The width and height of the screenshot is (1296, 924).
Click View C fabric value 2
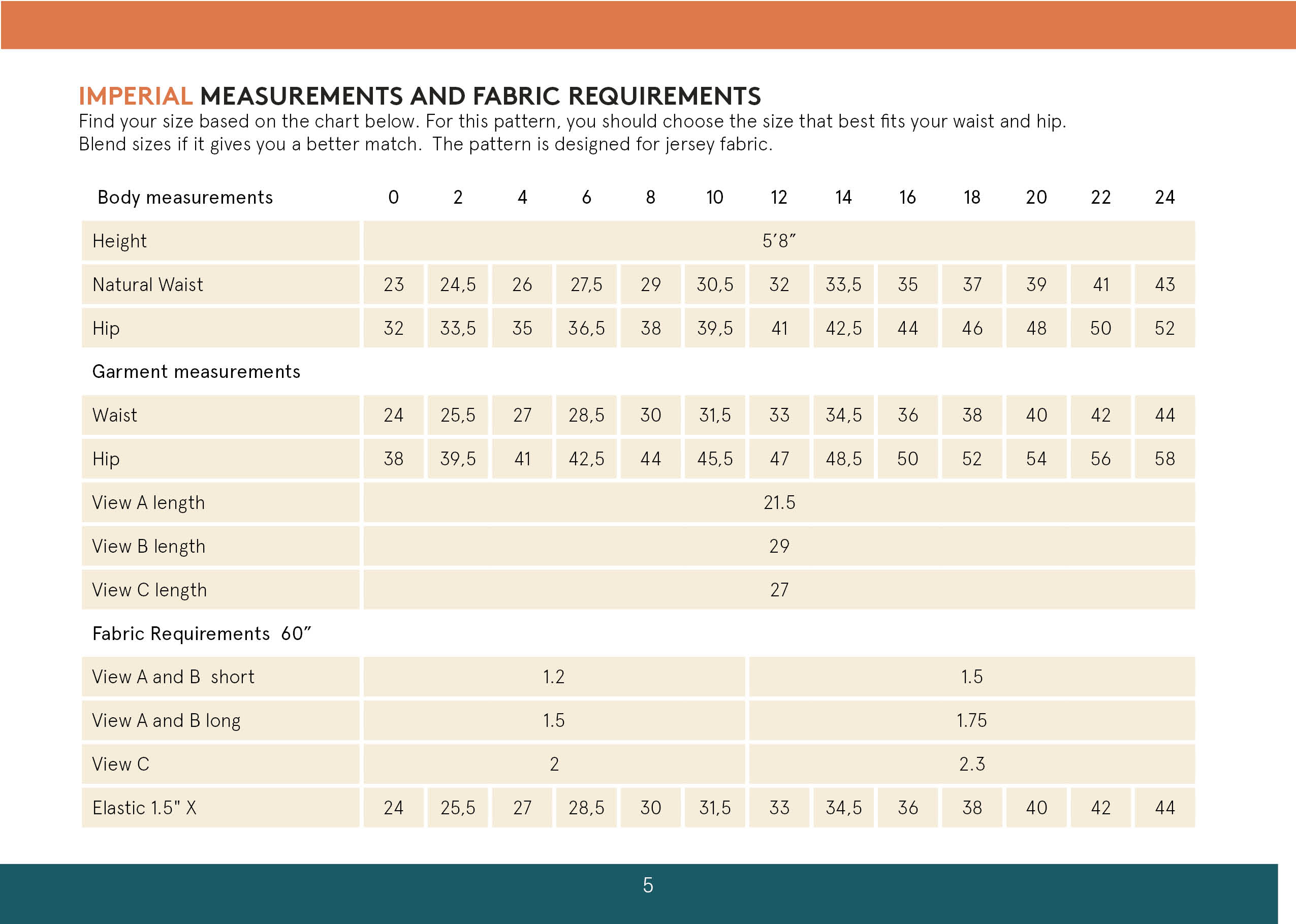(x=554, y=764)
